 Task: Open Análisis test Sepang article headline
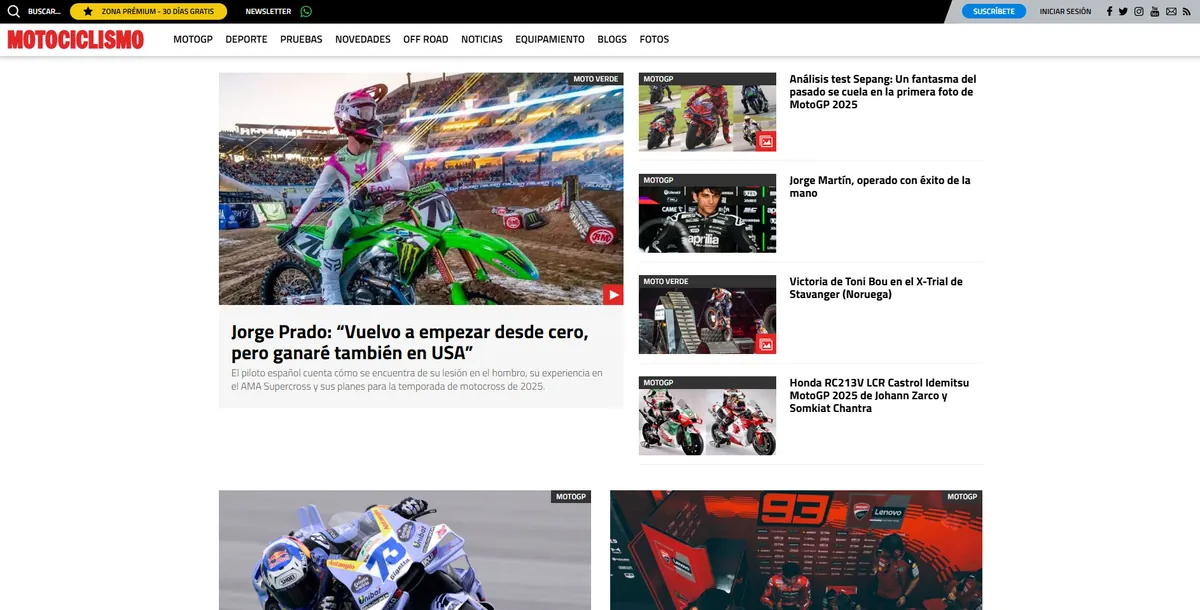point(883,92)
